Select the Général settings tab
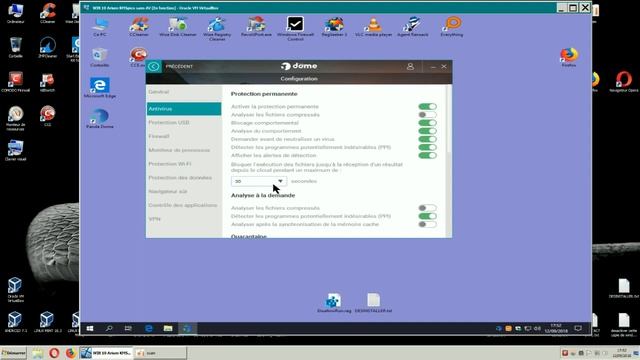This screenshot has width=640, height=360. [184, 92]
